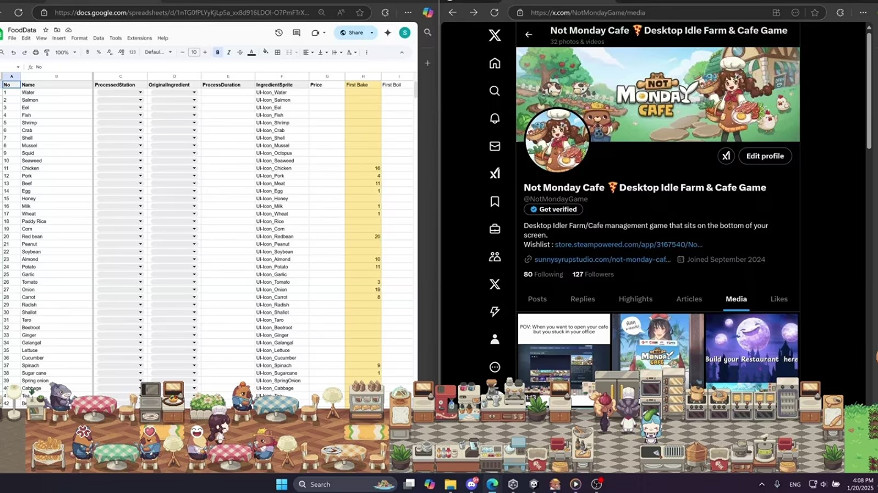Click the Gemini sparkle icon in Sheets
The height and width of the screenshot is (493, 878).
click(x=387, y=32)
